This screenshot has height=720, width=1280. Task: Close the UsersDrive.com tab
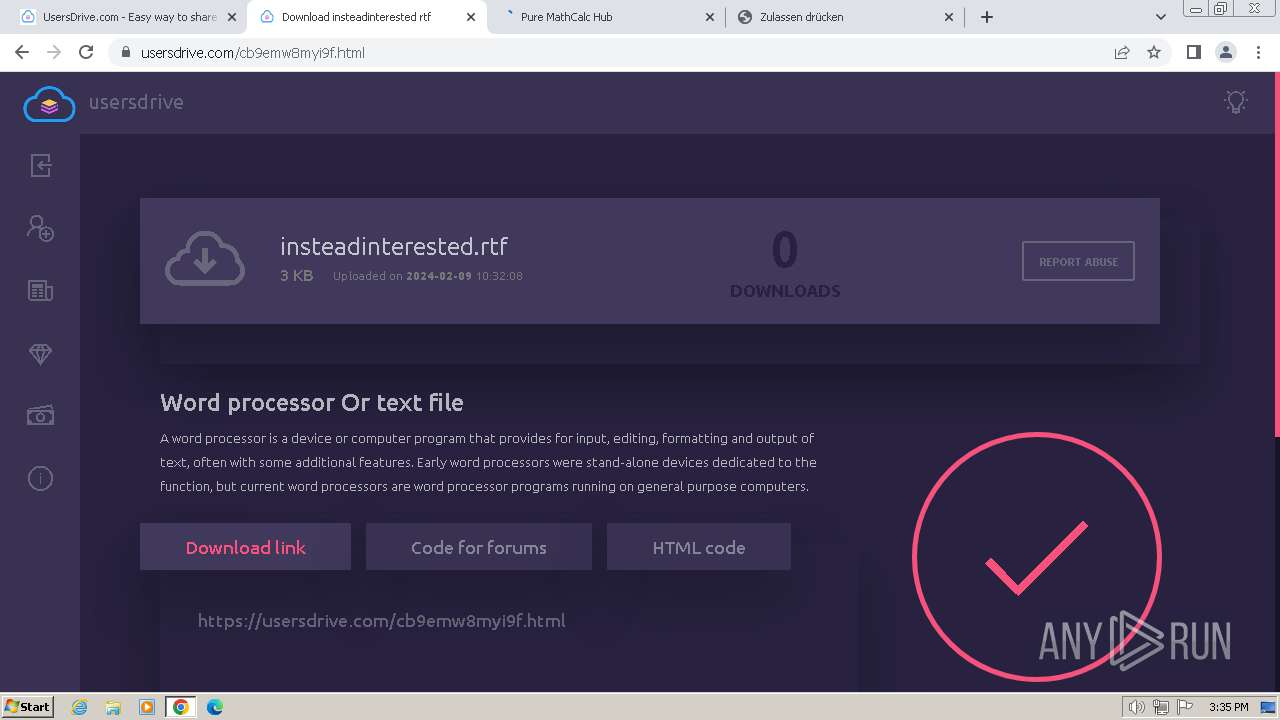point(232,17)
